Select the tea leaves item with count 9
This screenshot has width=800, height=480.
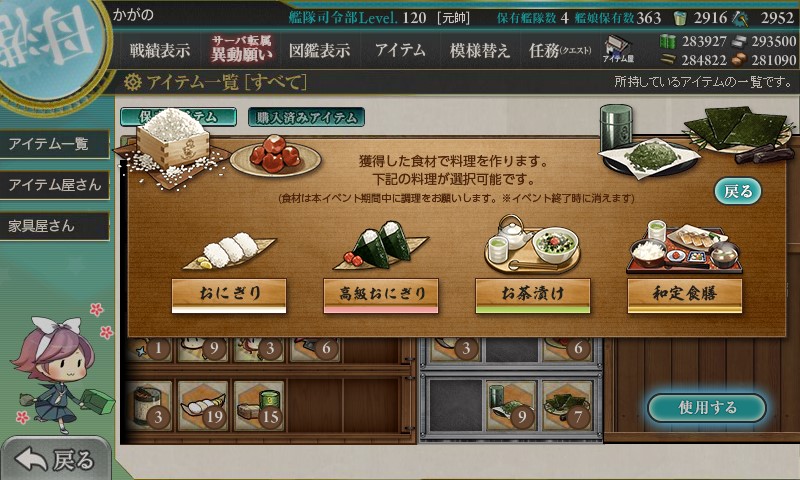pos(511,407)
